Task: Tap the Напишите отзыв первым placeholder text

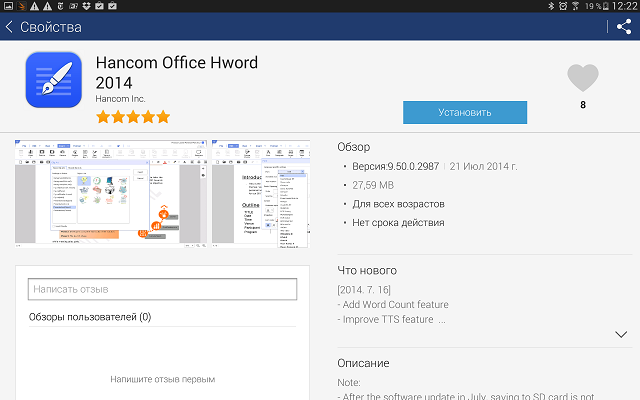Action: click(x=162, y=379)
